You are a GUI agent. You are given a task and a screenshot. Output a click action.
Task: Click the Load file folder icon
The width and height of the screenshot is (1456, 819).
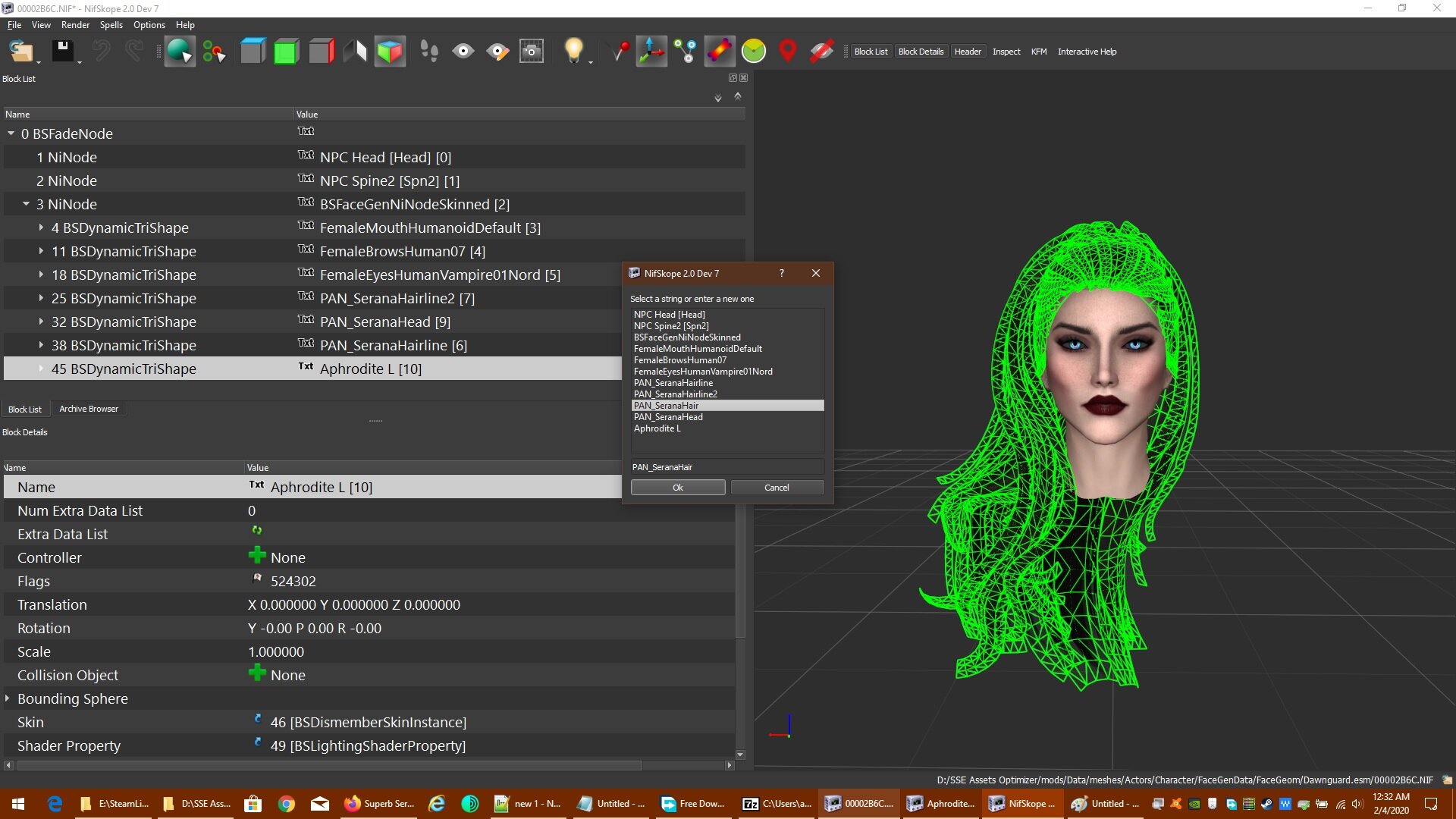pyautogui.click(x=20, y=52)
